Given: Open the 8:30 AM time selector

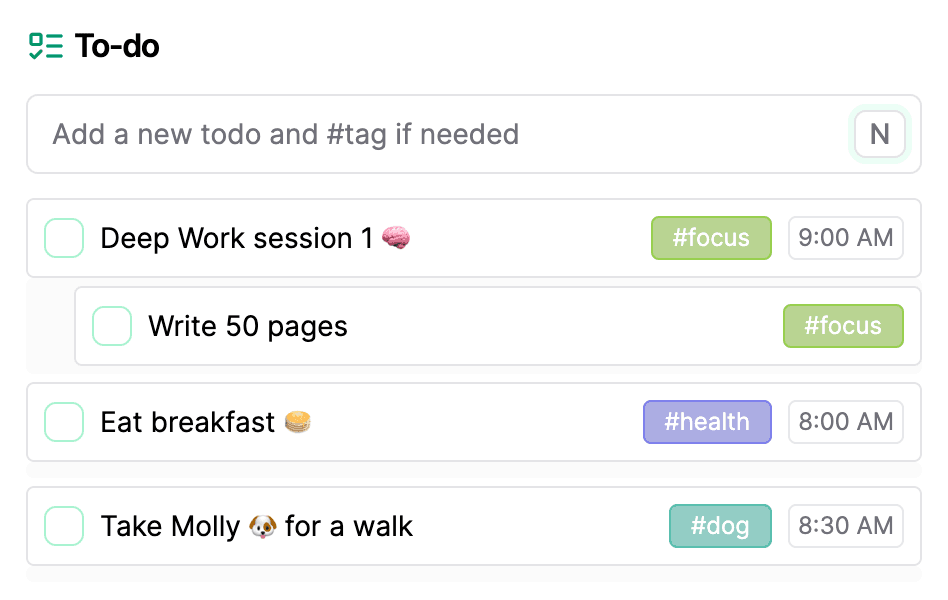Looking at the screenshot, I should [845, 526].
